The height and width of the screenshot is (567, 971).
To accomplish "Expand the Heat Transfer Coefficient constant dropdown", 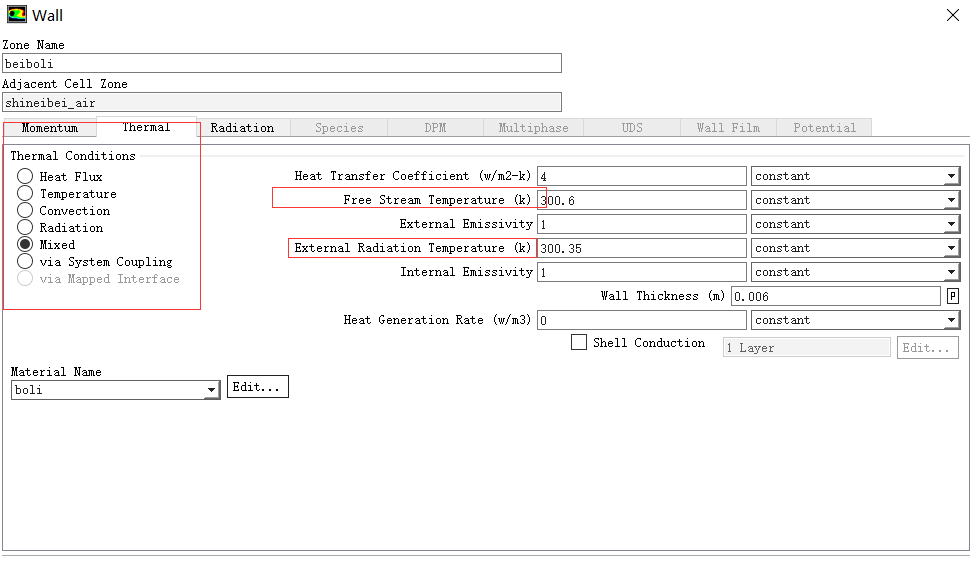I will pos(855,176).
